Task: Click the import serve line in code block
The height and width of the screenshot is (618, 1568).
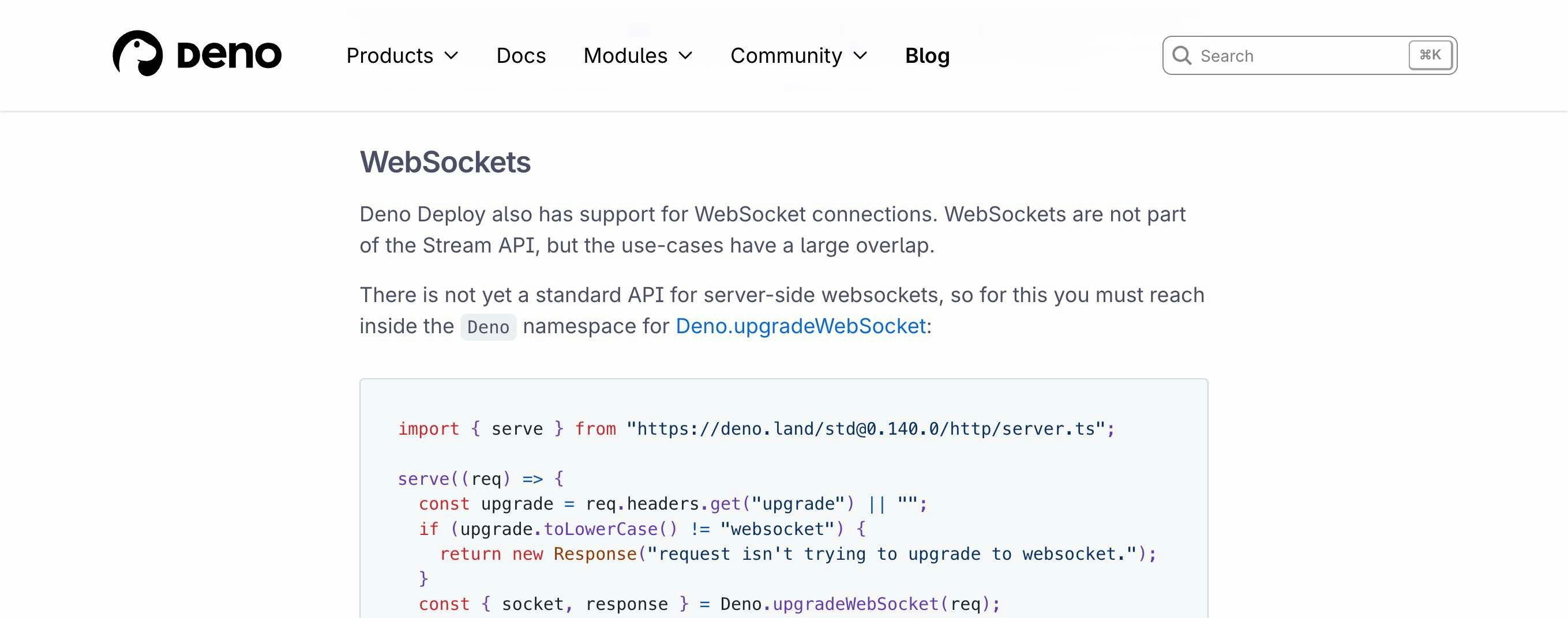Action: pyautogui.click(x=755, y=429)
